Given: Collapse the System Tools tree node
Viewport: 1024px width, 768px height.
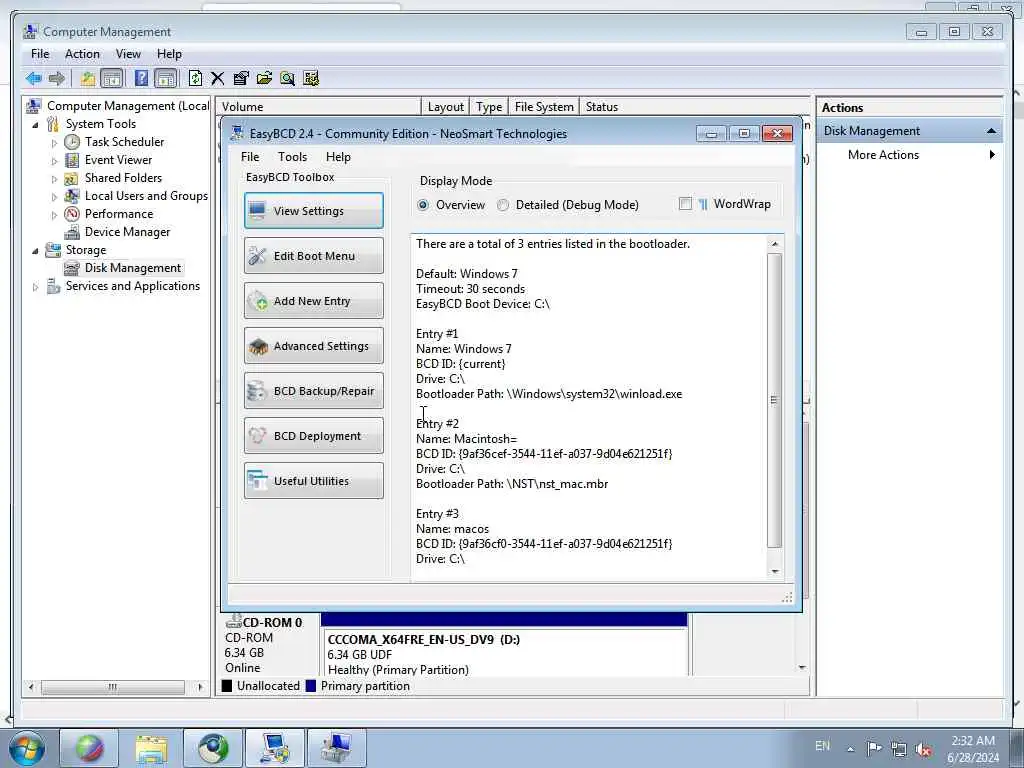Looking at the screenshot, I should [35, 124].
